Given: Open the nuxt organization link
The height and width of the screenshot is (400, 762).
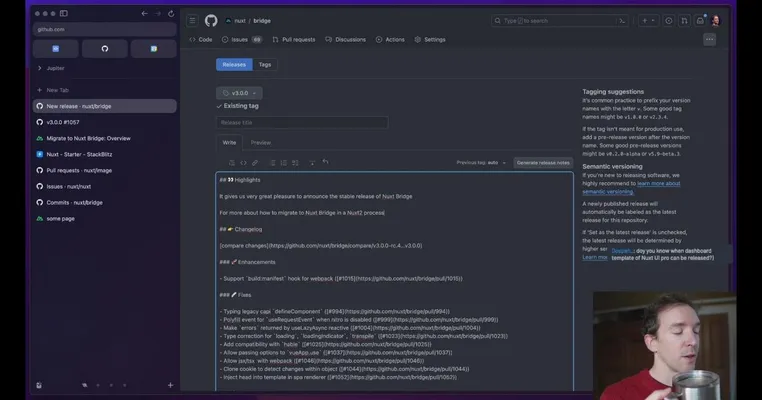Looking at the screenshot, I should pyautogui.click(x=240, y=21).
